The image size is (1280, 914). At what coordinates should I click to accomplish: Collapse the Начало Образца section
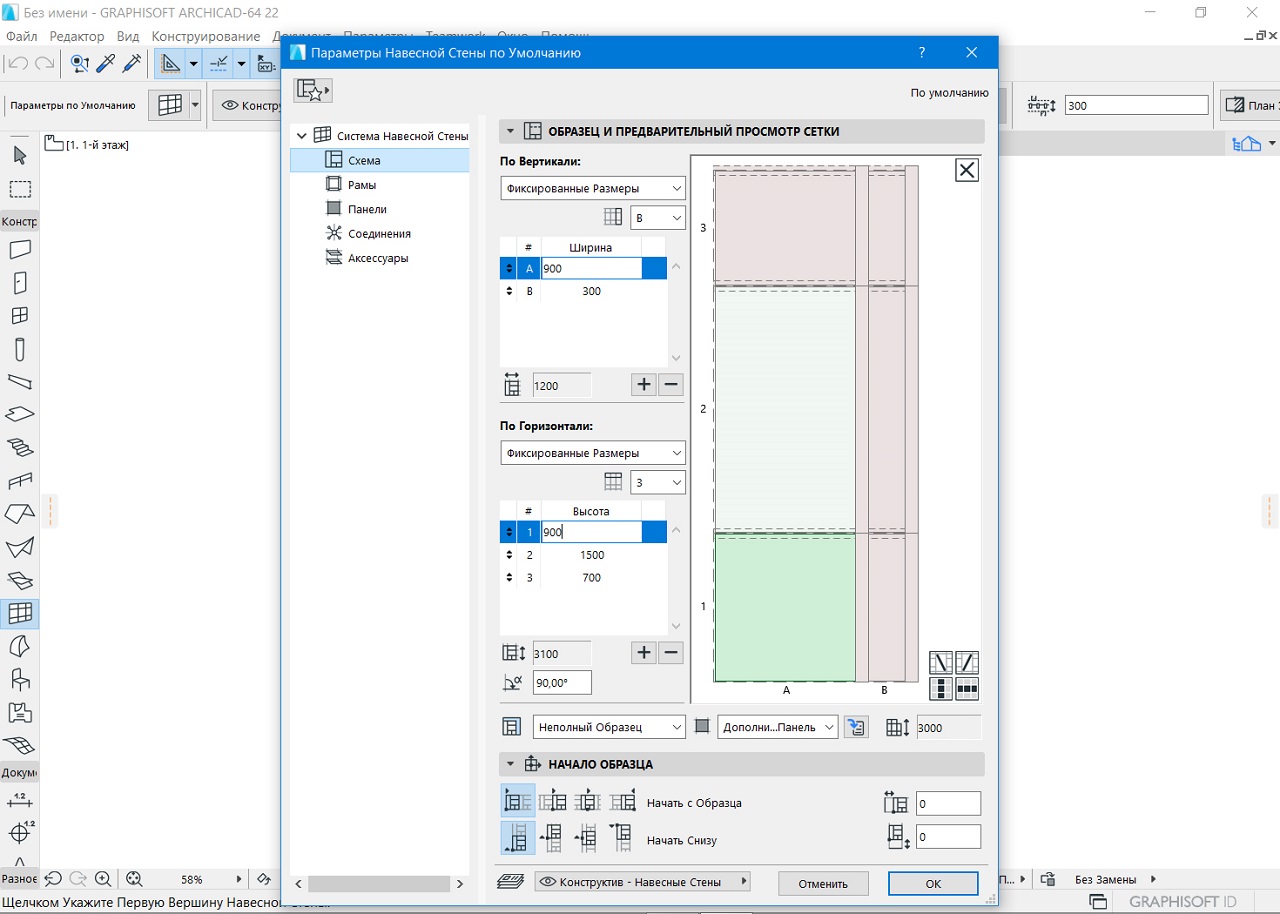pos(510,764)
